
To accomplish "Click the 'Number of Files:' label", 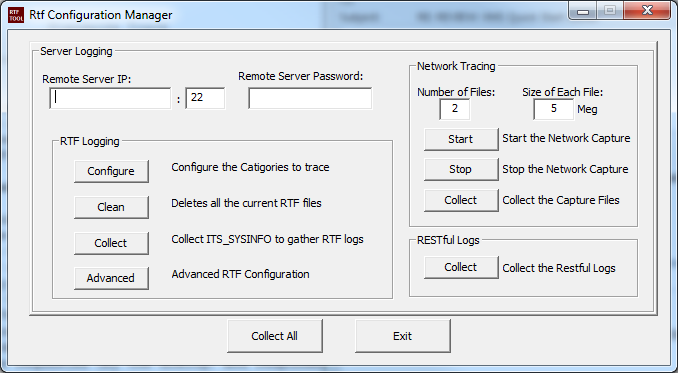I will coord(456,92).
